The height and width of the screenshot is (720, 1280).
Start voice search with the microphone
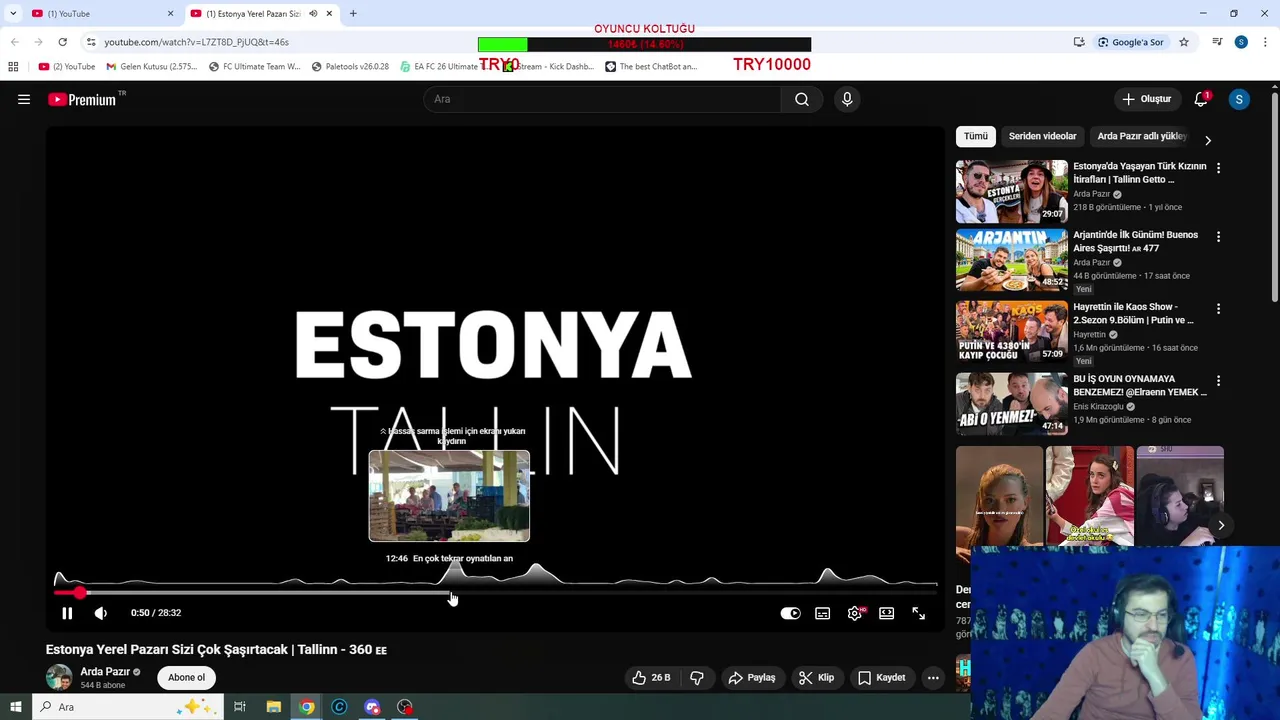point(847,99)
